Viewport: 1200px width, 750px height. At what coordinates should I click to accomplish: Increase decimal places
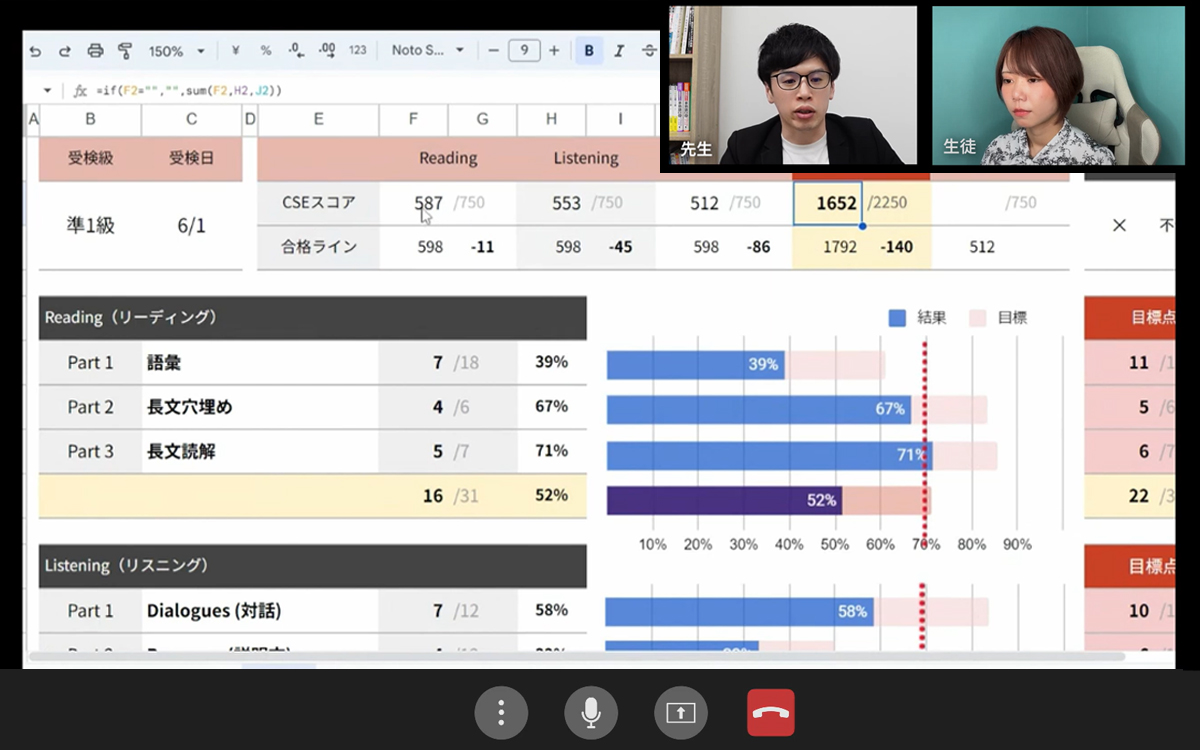coord(327,51)
